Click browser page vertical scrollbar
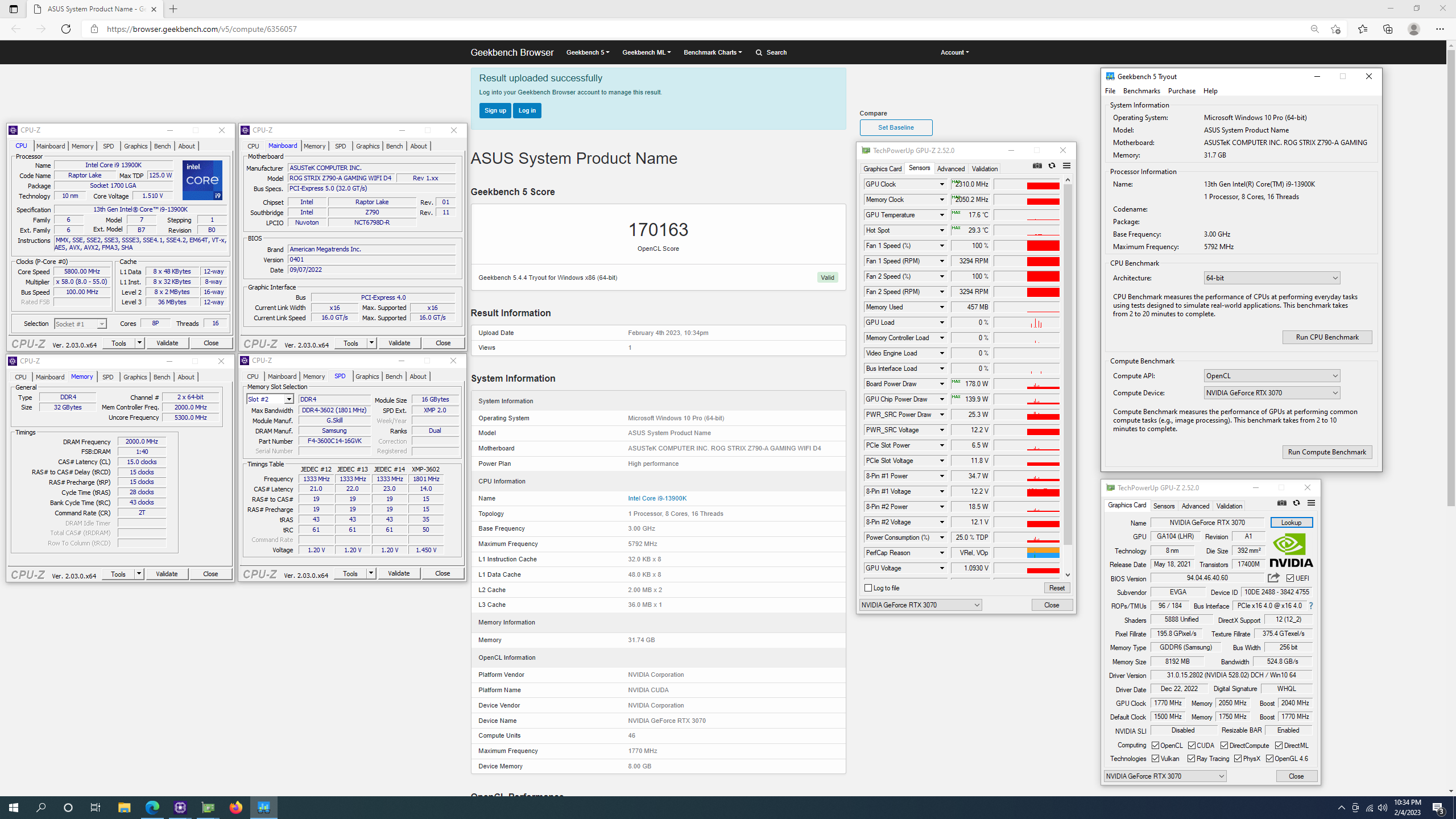This screenshot has height=819, width=1456. 1451,279
